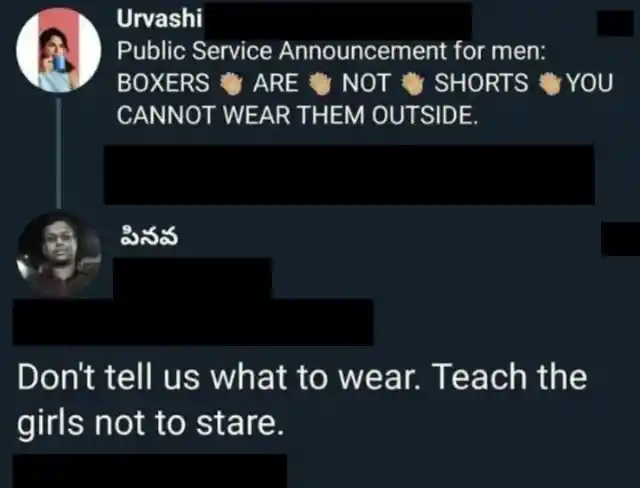Click redacted block below the stare reply

tap(150, 471)
